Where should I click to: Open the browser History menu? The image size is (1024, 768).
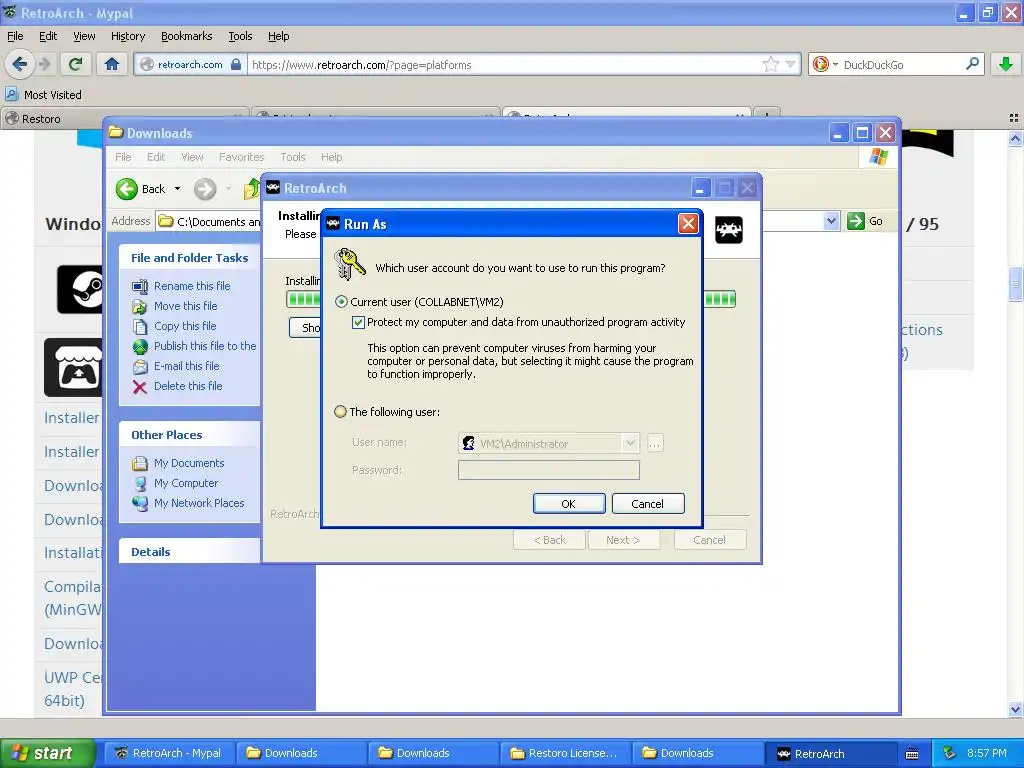pos(127,36)
